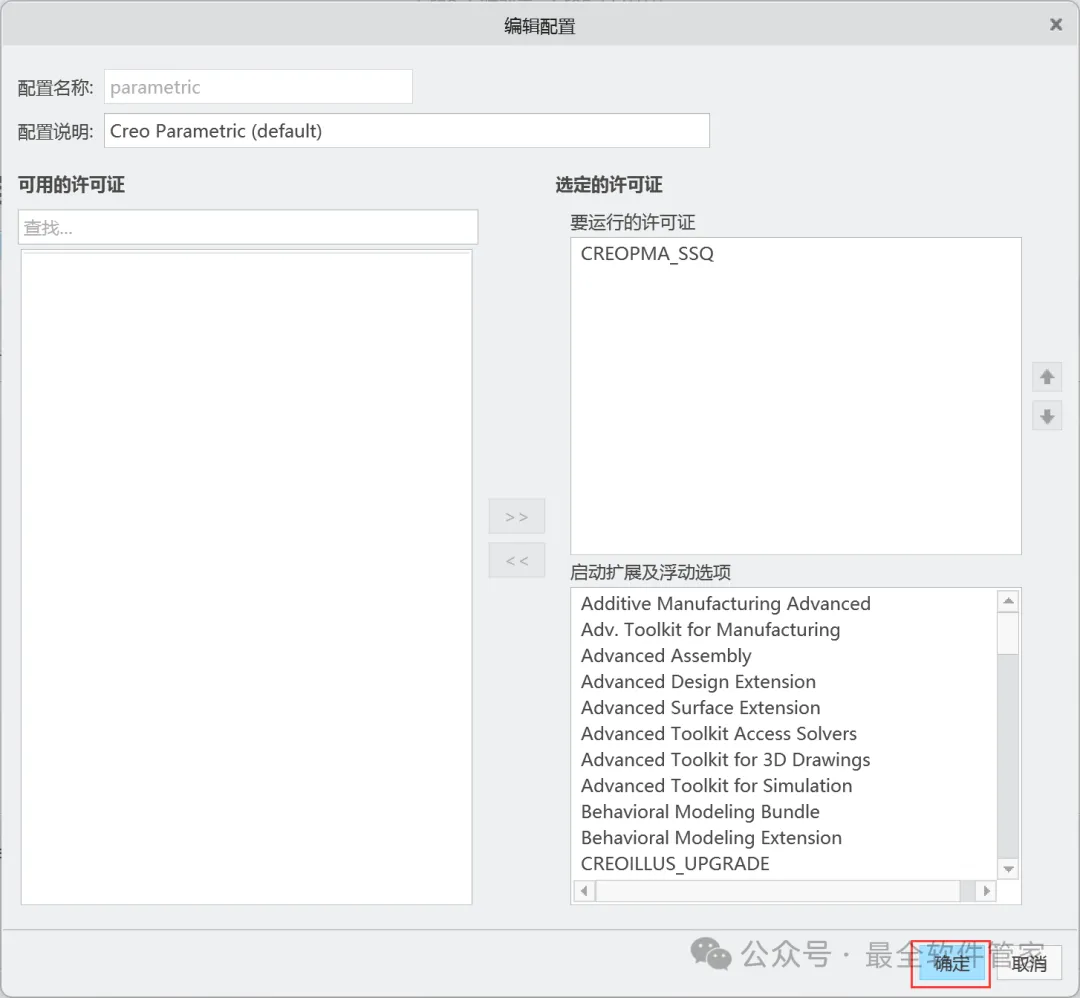
Task: Click vertical scrollbar thumb in extensions list
Action: 1008,633
